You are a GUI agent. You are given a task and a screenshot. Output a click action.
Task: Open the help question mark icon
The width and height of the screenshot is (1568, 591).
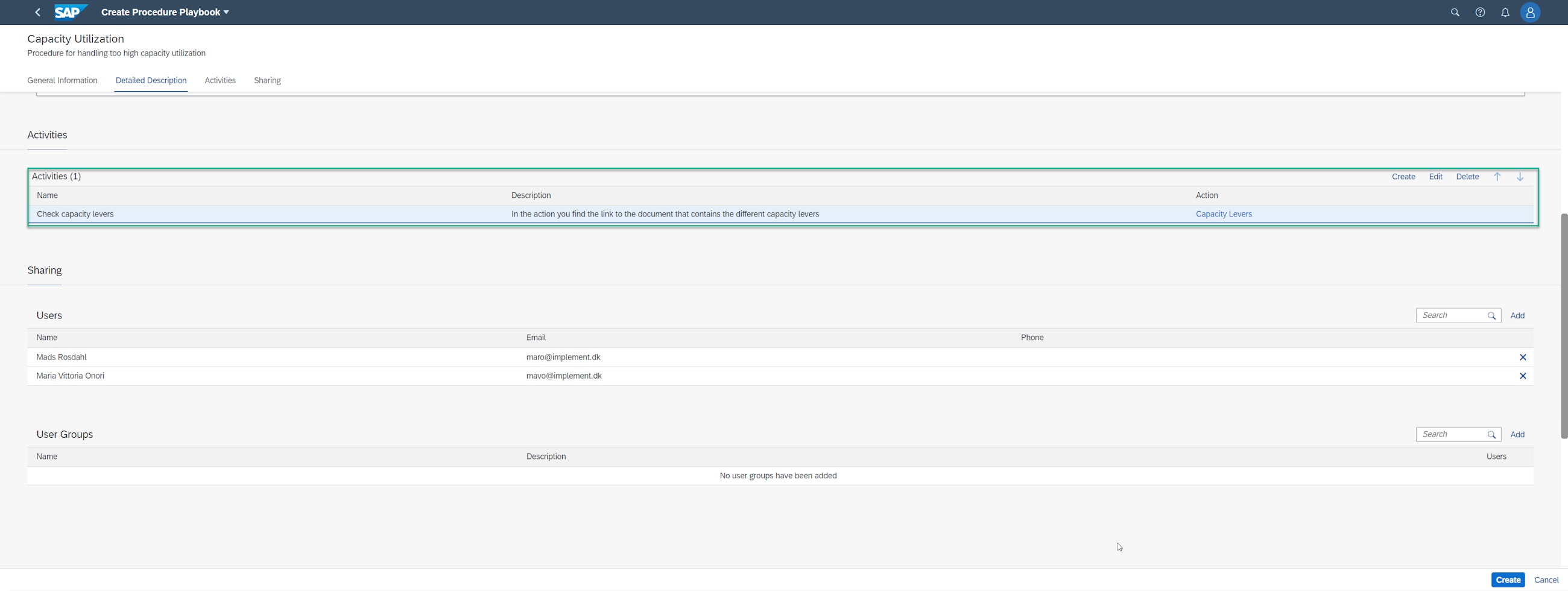pos(1480,12)
